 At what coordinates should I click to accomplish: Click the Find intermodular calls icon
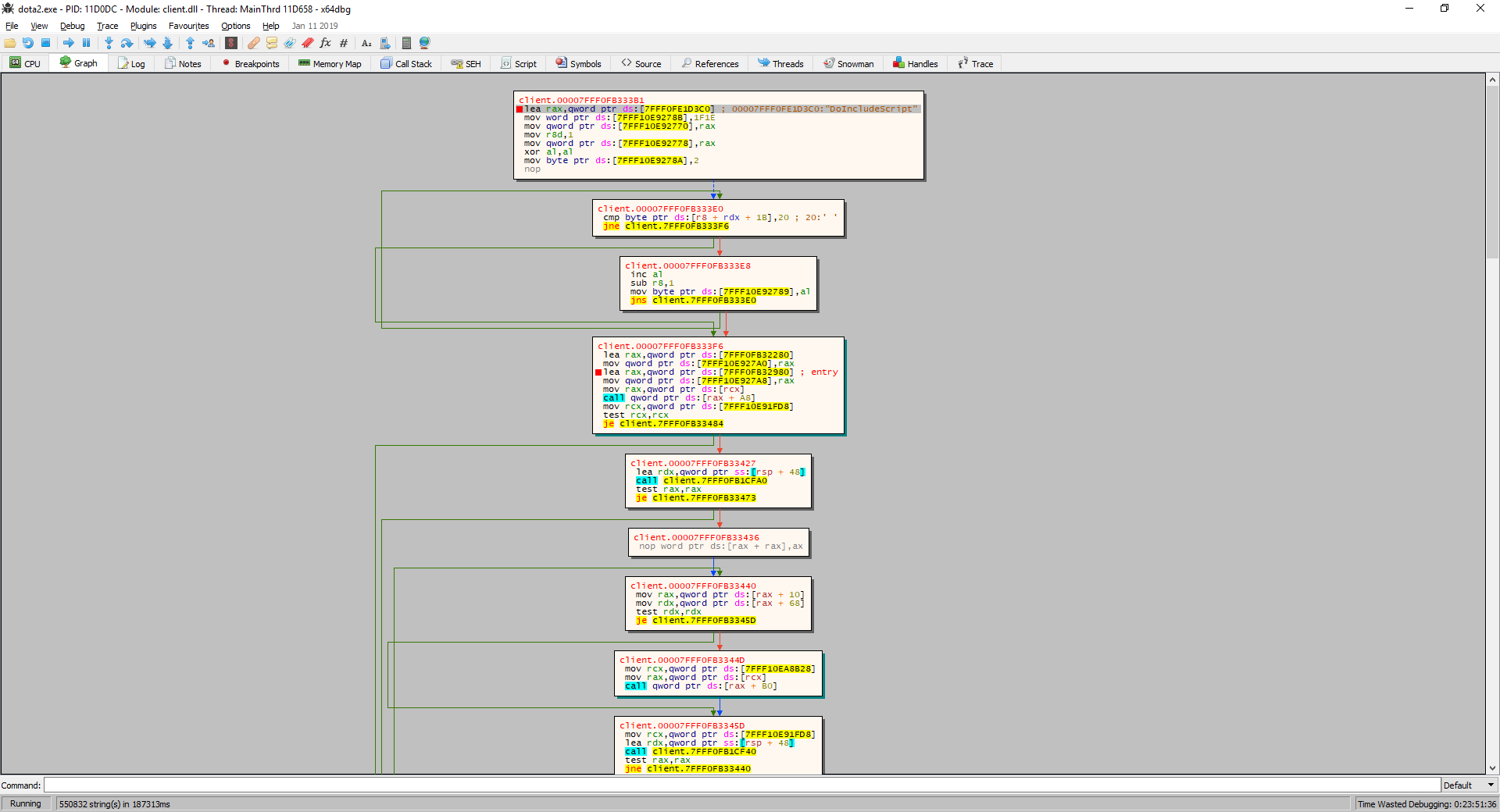point(384,43)
